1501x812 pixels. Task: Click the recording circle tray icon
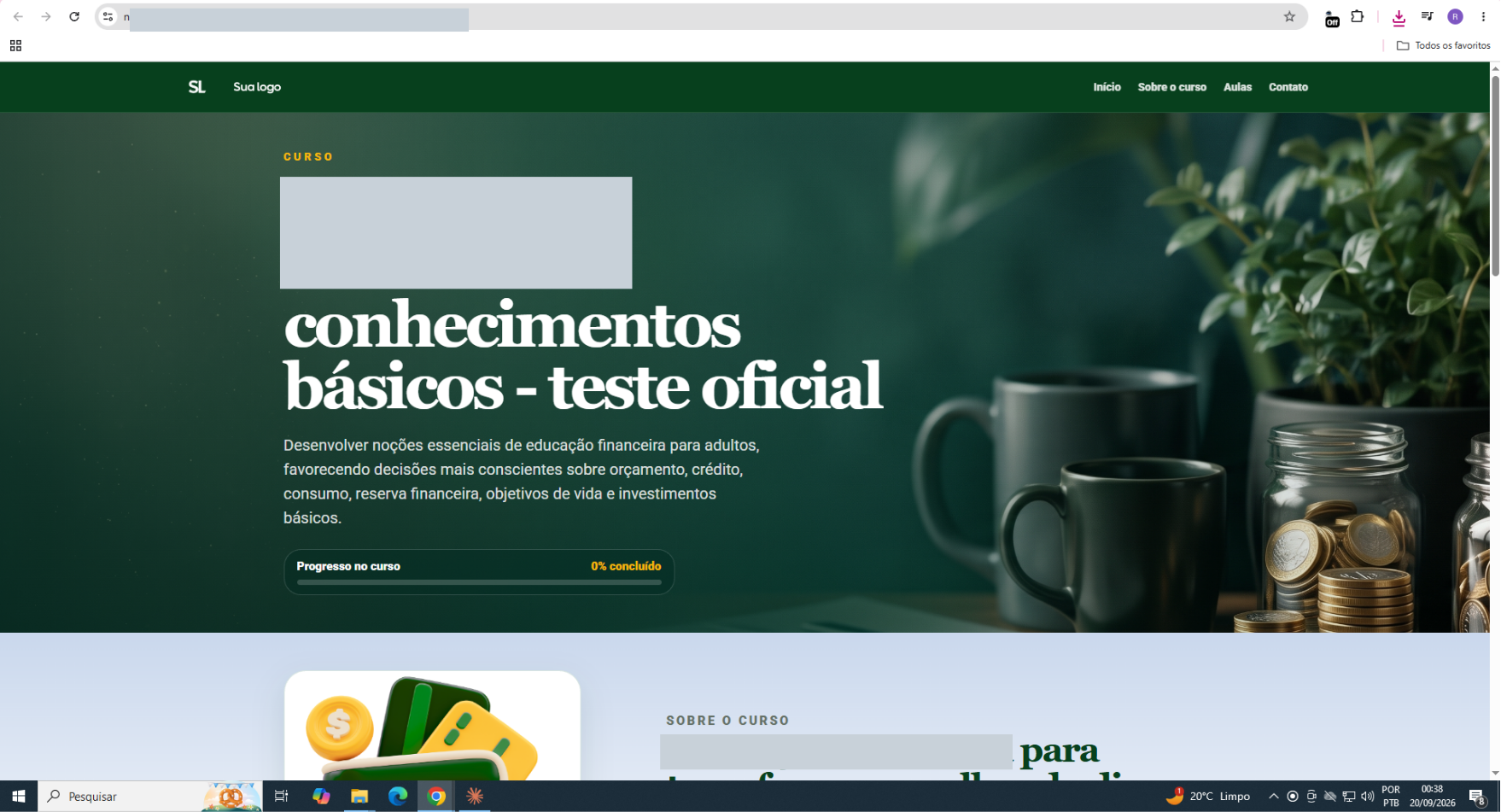pyautogui.click(x=1293, y=797)
